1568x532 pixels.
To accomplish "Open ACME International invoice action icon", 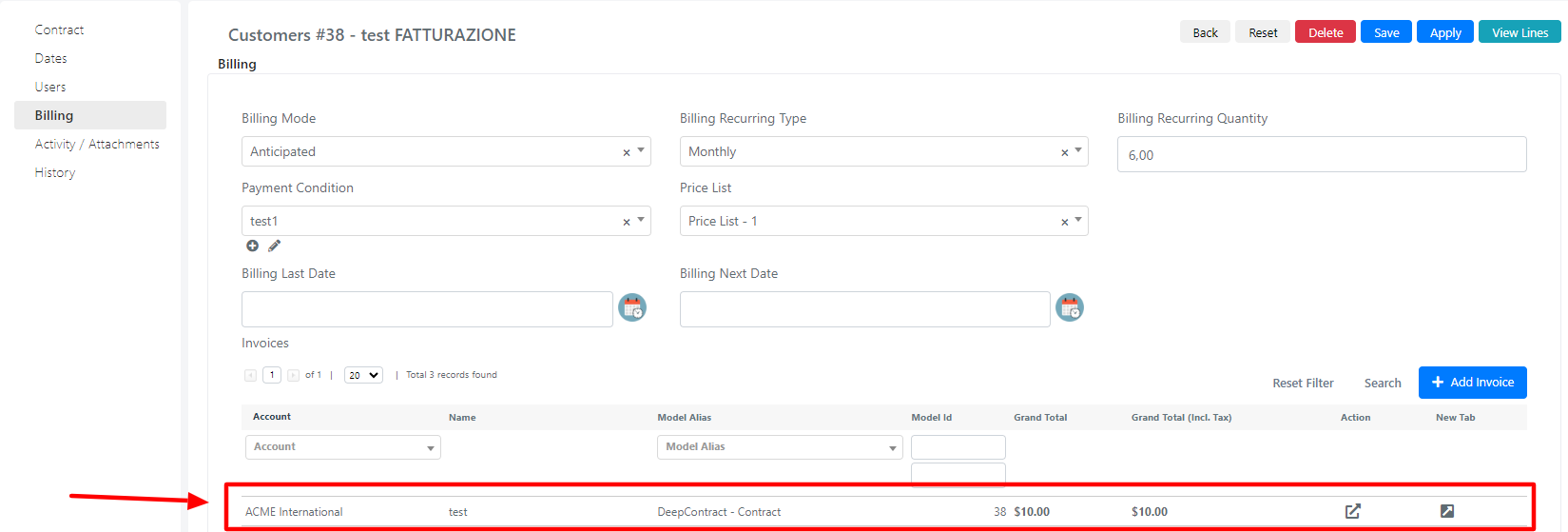I will tap(1353, 511).
